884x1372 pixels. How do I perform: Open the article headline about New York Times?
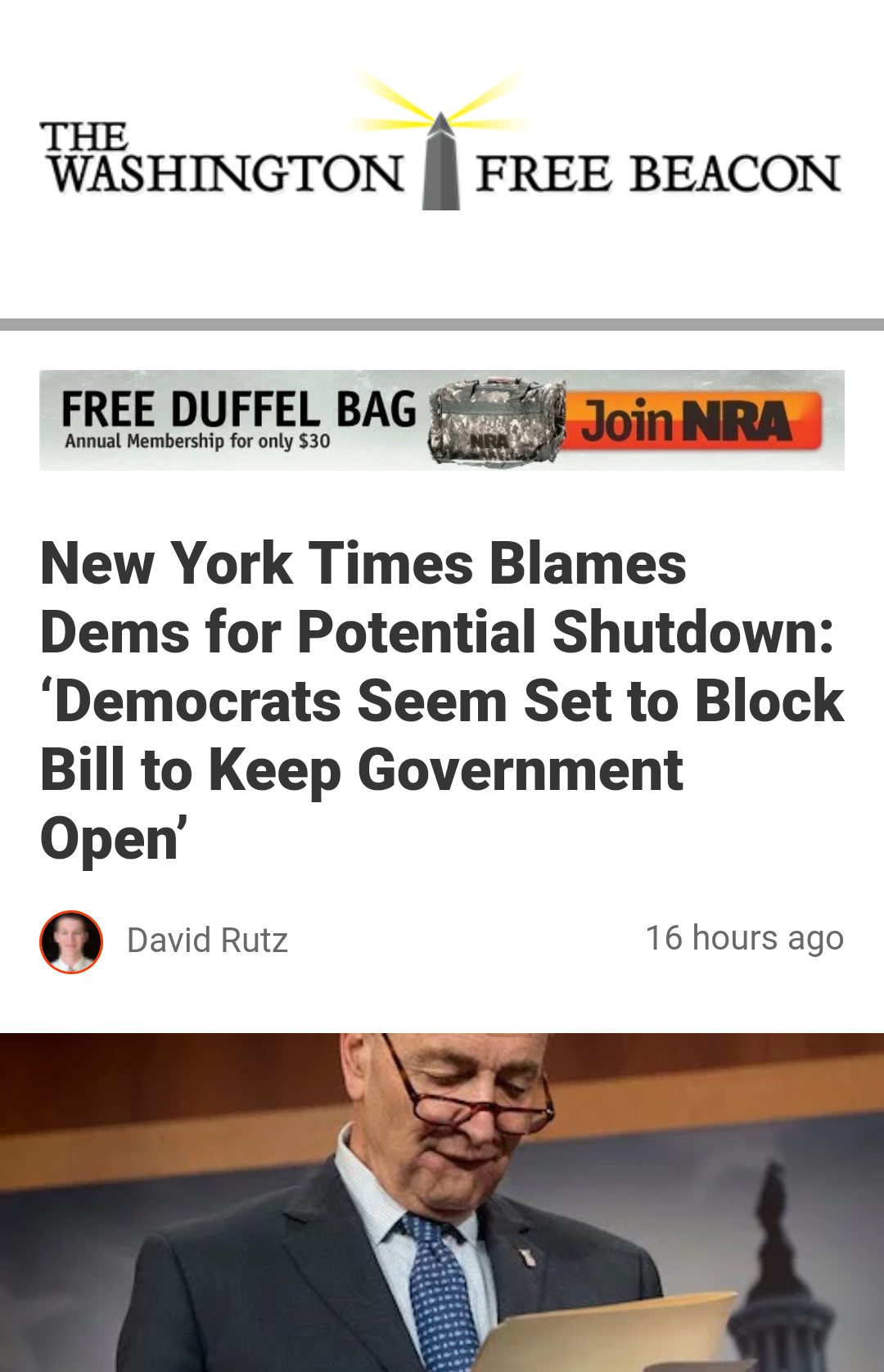[x=442, y=701]
